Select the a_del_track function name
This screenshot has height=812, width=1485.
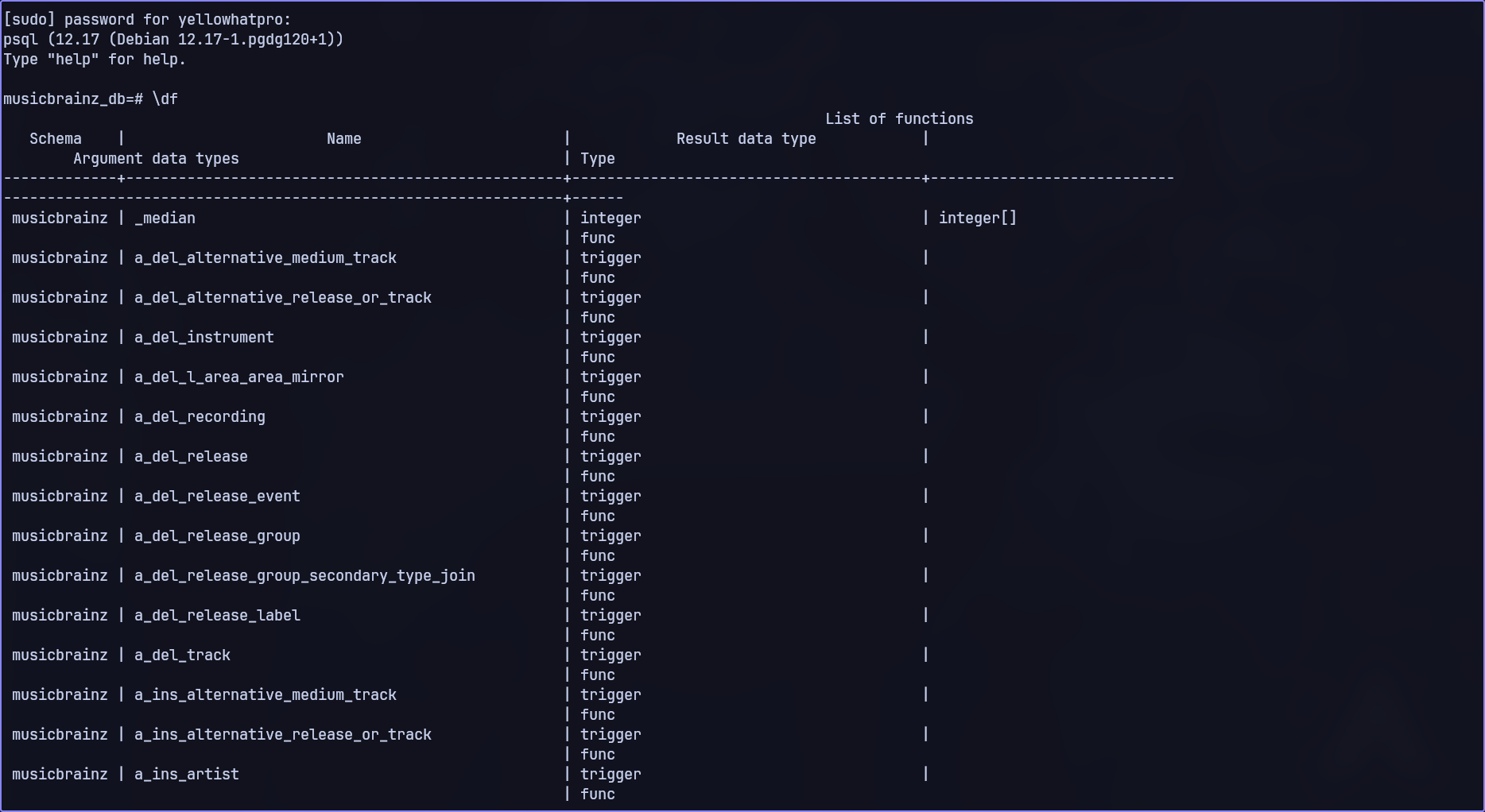pos(182,655)
